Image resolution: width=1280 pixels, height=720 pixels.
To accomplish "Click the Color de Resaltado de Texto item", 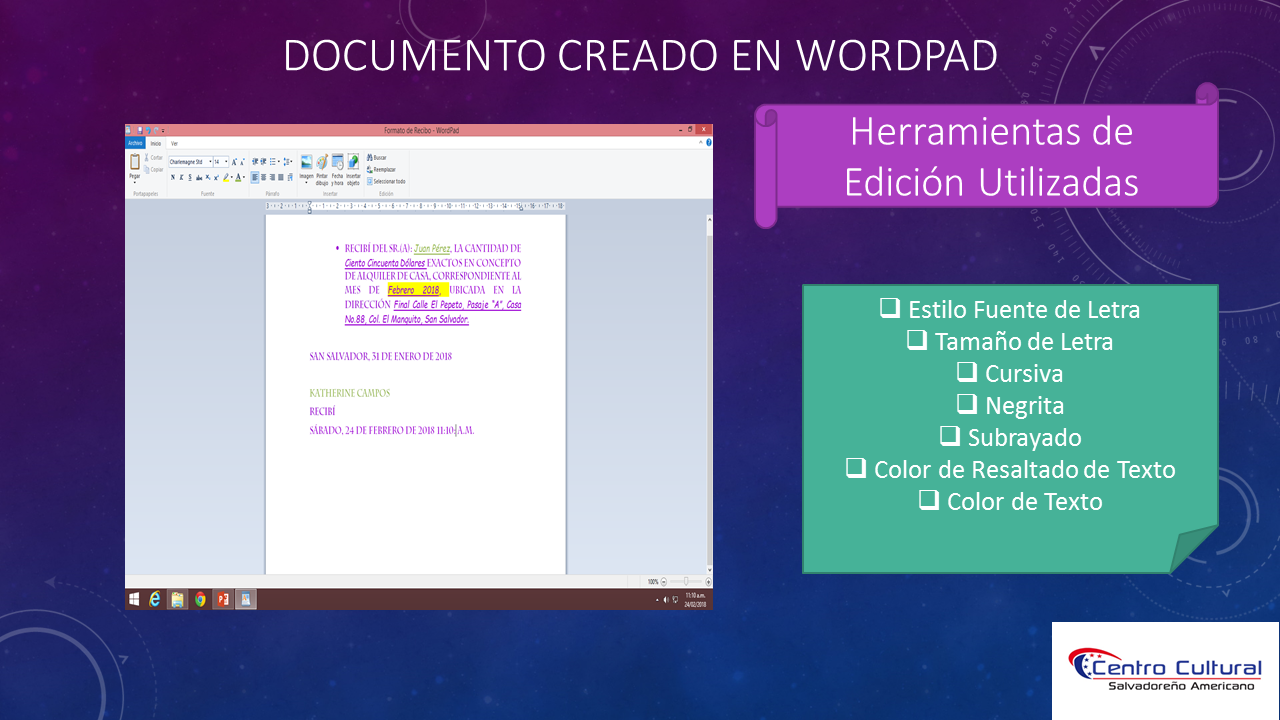I will (1011, 469).
